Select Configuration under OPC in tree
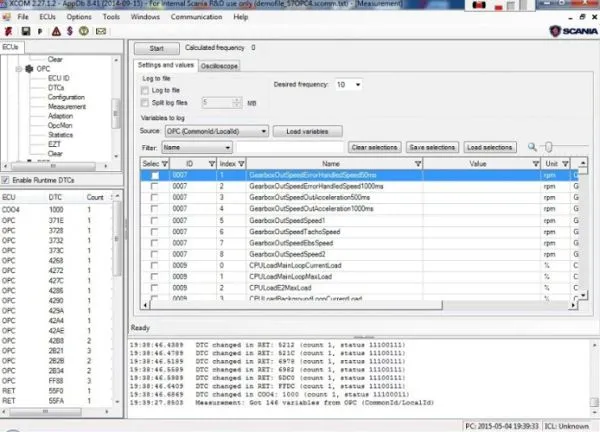Image resolution: width=600 pixels, height=432 pixels. (66, 97)
